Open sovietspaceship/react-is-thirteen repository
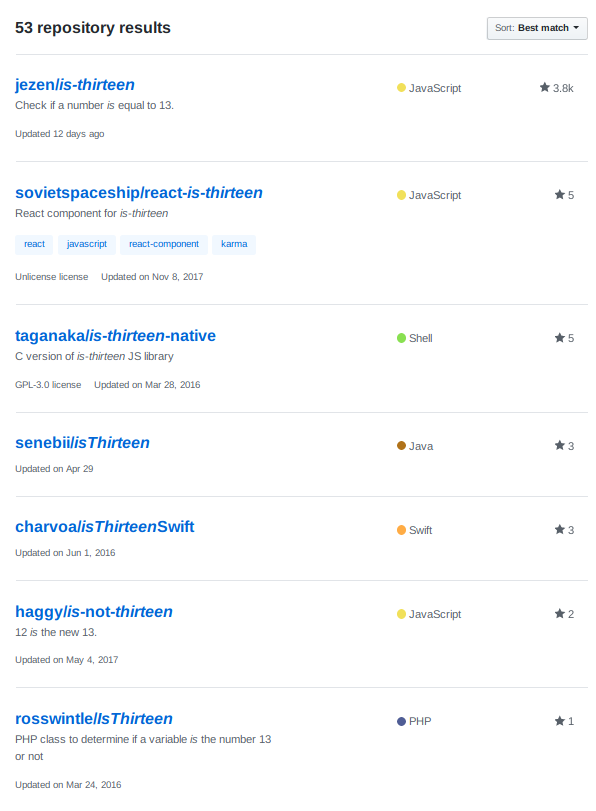The image size is (596, 811). [x=139, y=193]
